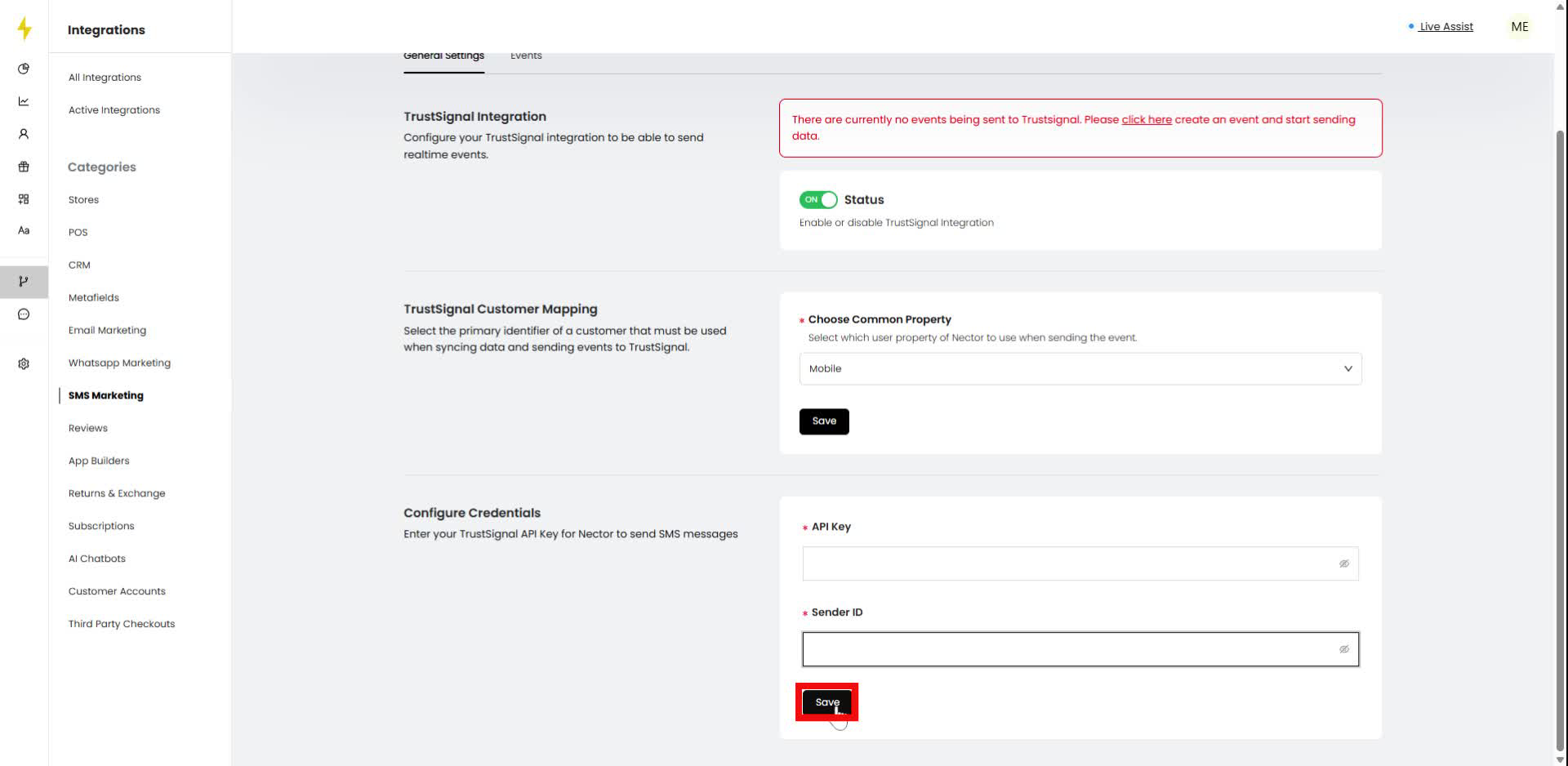Click the yellow lightning bolt logo

pos(24,29)
